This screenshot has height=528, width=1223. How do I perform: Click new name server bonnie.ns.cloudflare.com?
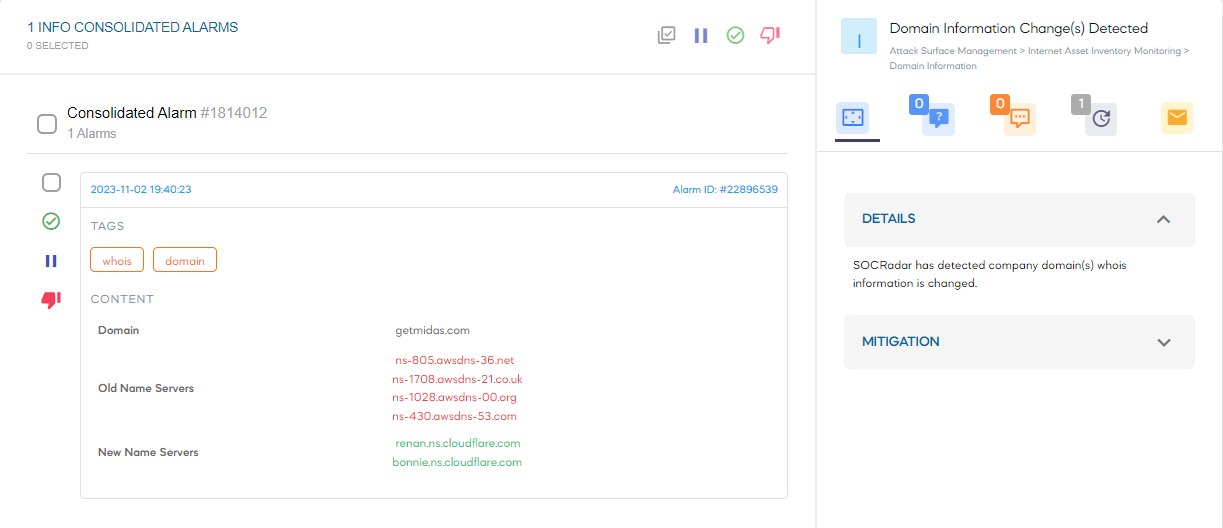(x=457, y=462)
